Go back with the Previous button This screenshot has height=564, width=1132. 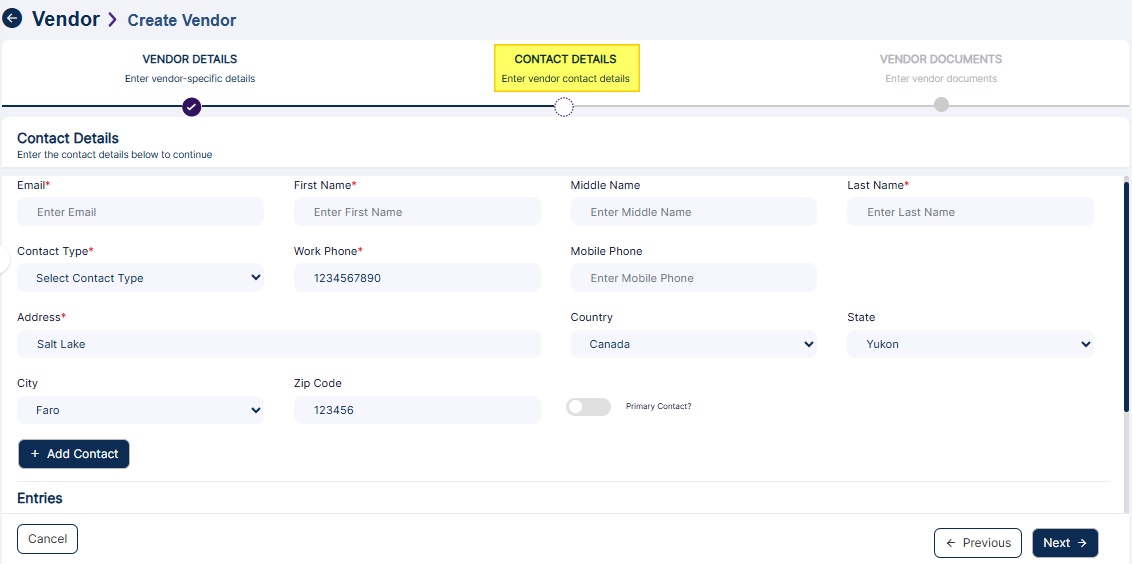(978, 543)
